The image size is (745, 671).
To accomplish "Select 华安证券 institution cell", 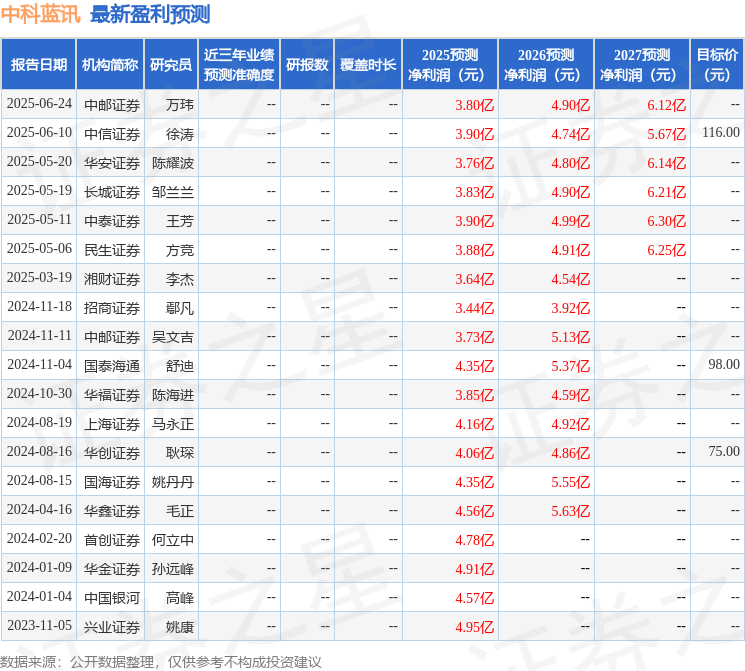I will [x=112, y=163].
